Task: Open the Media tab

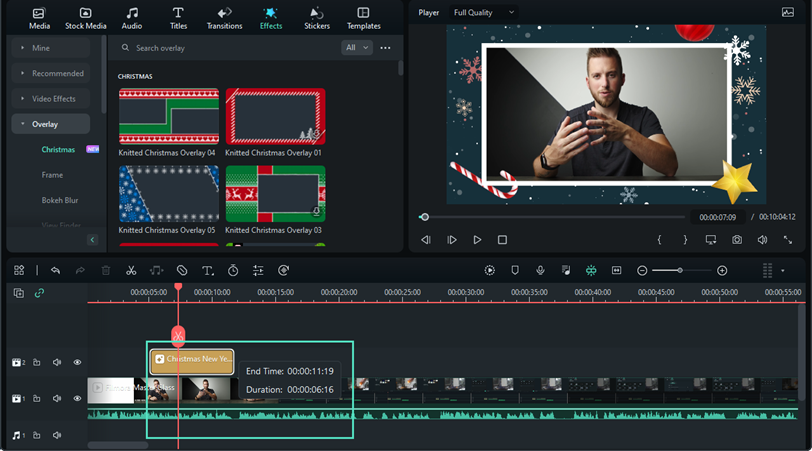Action: pos(39,19)
